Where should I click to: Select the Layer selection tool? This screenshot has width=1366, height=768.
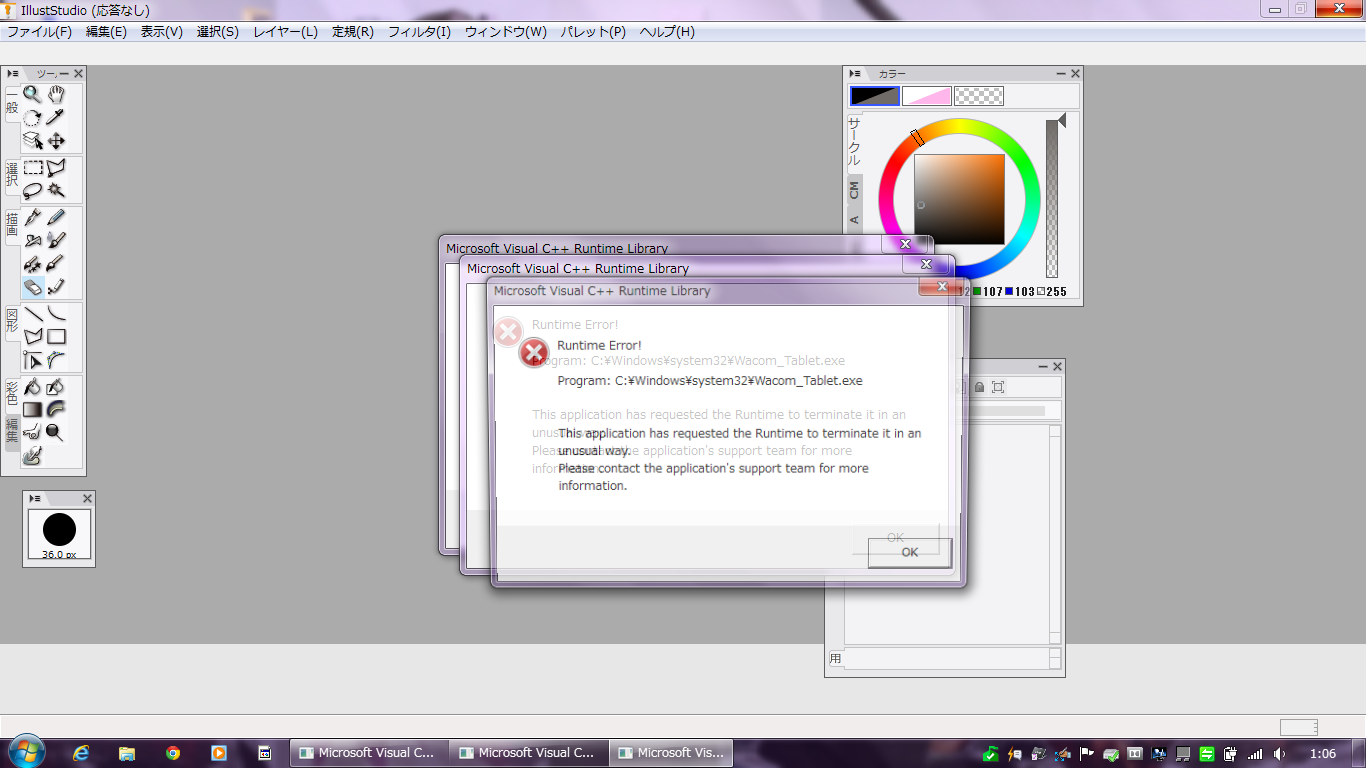tap(33, 141)
